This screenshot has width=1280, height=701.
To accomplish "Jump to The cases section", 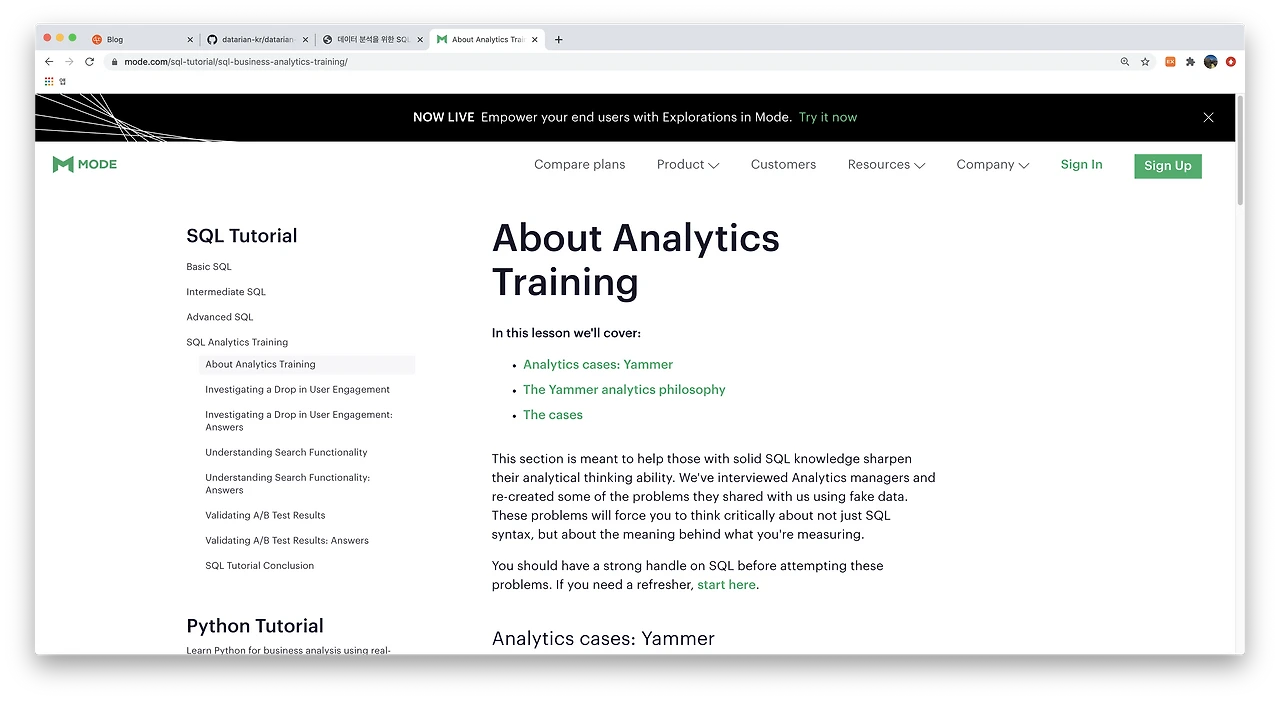I will tap(553, 415).
